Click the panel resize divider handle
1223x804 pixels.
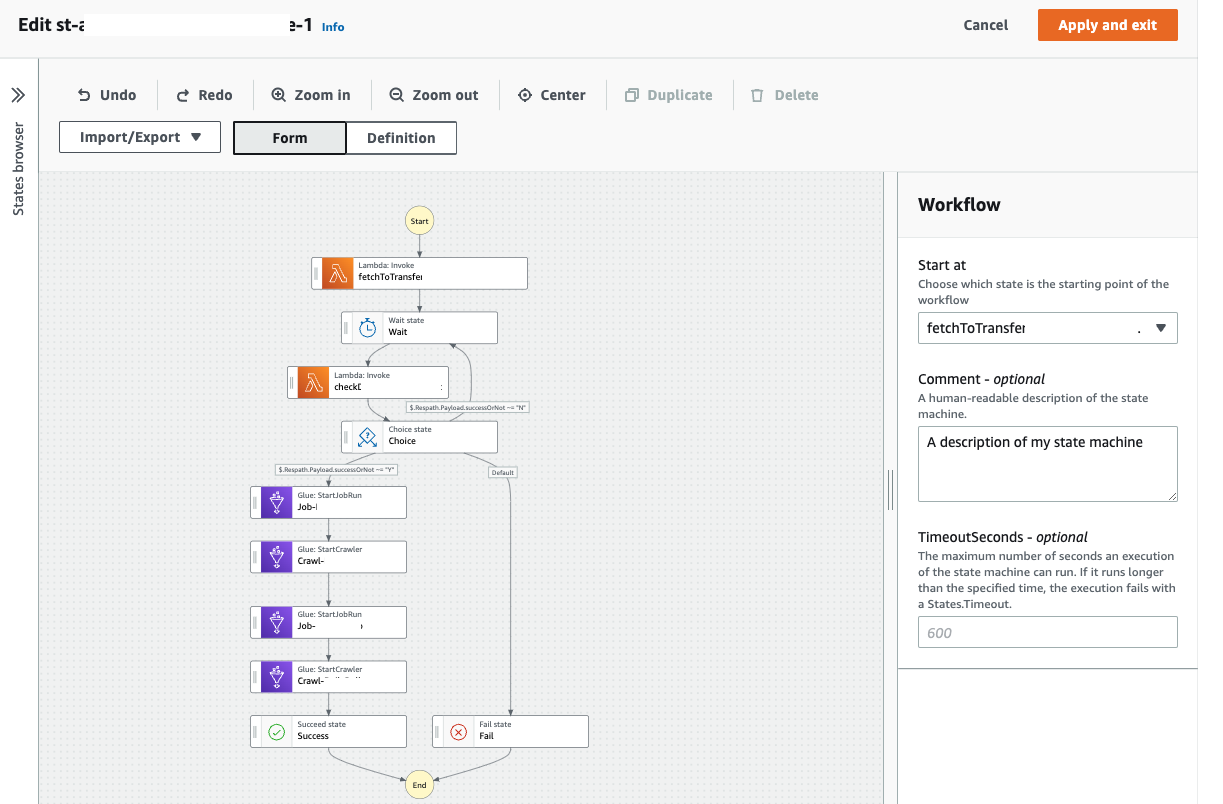click(x=890, y=488)
